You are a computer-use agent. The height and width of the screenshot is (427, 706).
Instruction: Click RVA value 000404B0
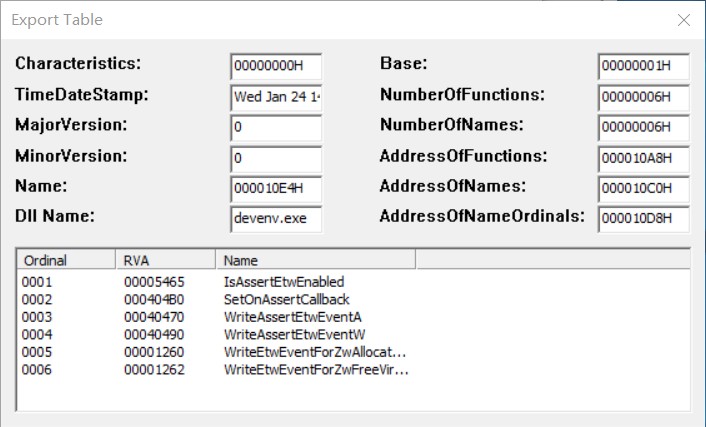point(154,300)
